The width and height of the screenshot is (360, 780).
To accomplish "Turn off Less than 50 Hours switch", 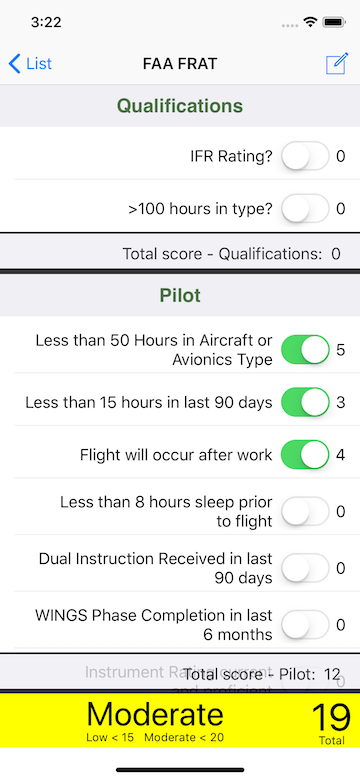I will [x=305, y=350].
